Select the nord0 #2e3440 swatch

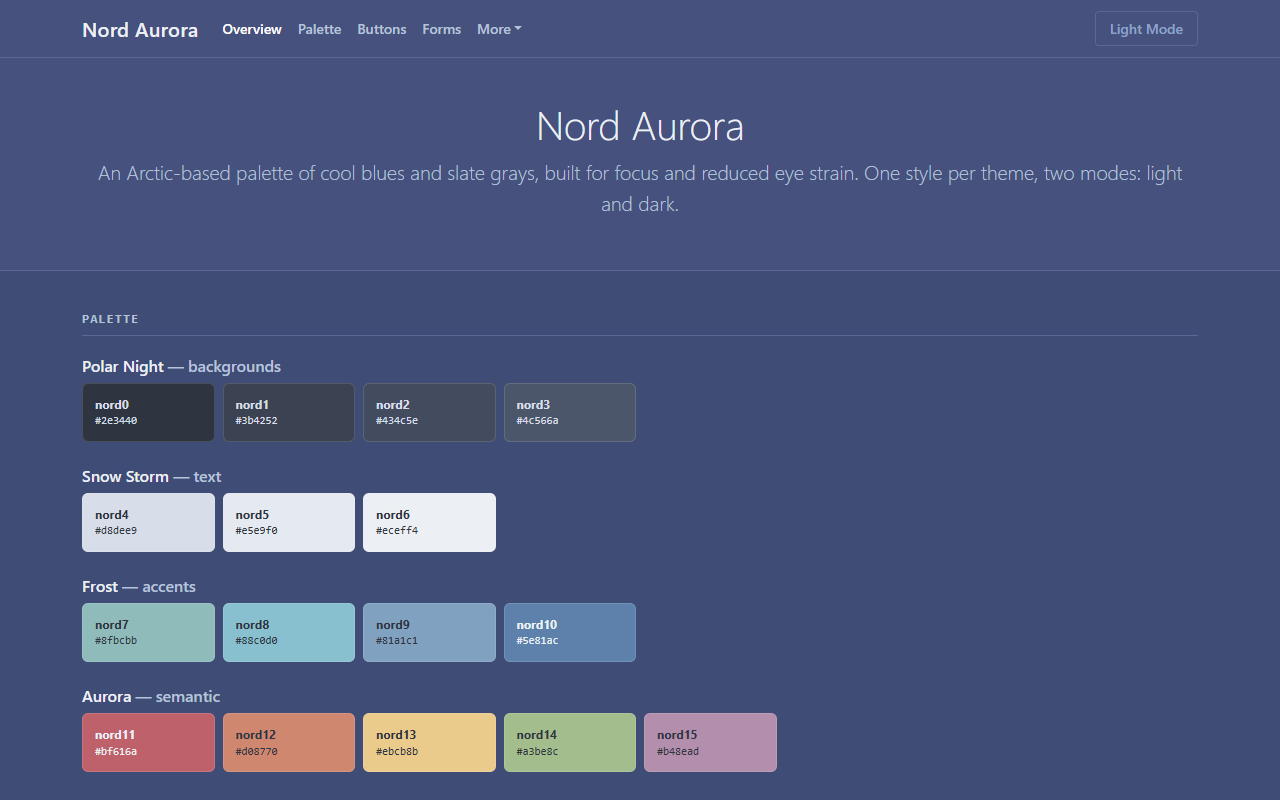click(x=148, y=412)
